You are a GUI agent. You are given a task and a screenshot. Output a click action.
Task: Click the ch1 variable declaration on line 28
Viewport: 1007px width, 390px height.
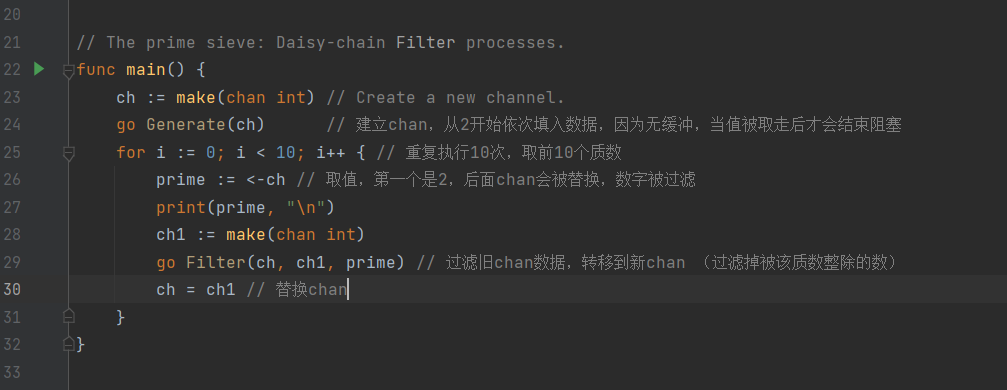[171, 235]
